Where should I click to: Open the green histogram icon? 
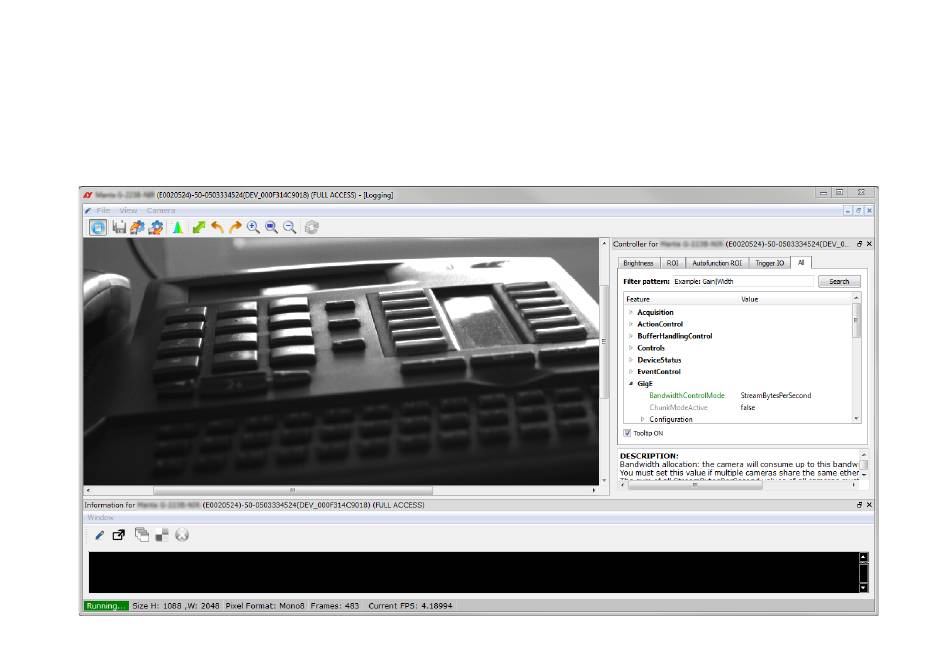[178, 227]
